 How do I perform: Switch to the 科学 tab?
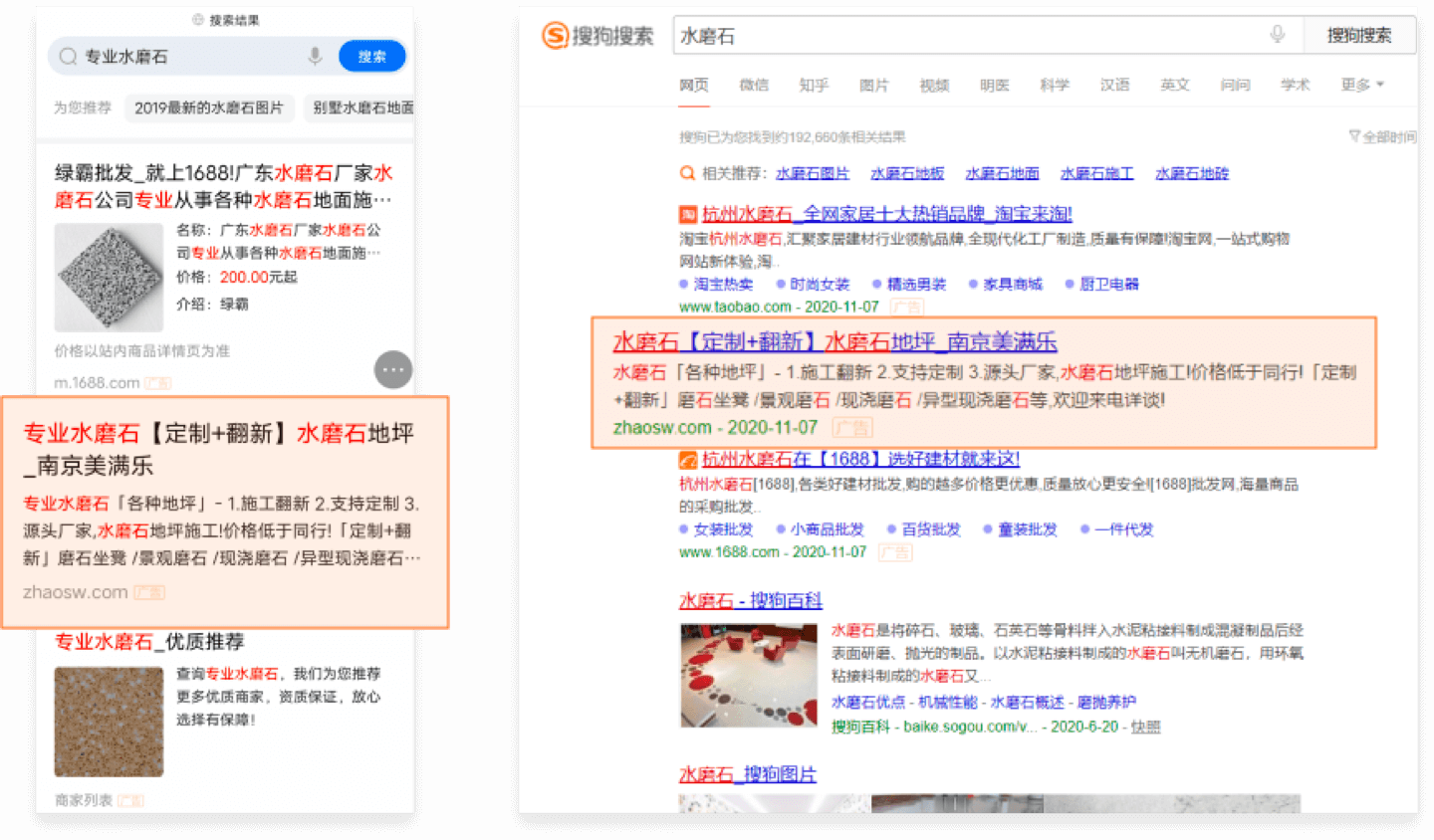tap(1054, 86)
